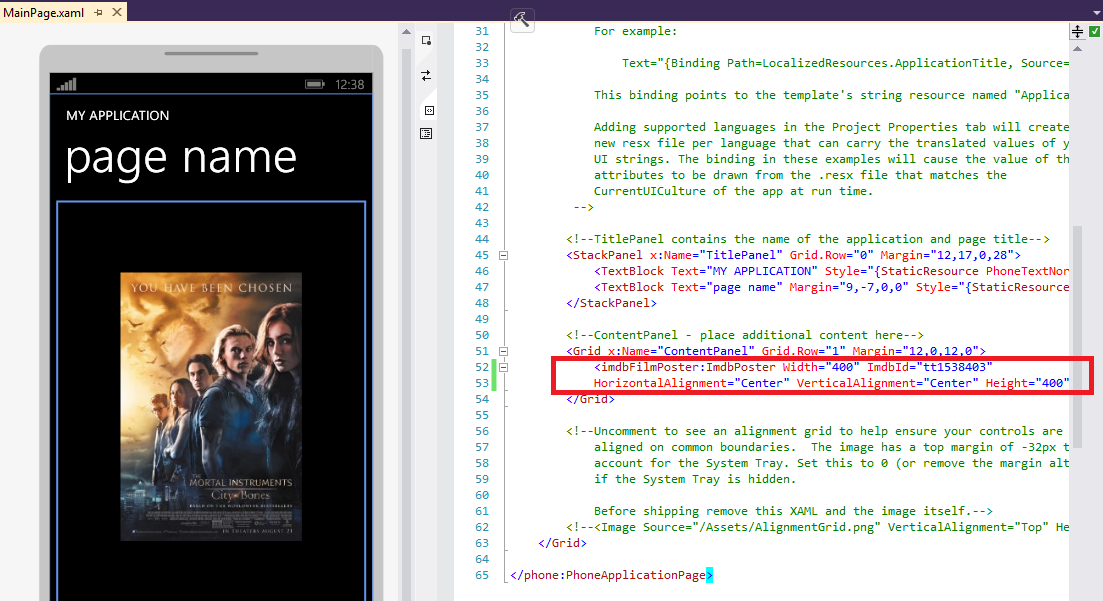This screenshot has width=1103, height=601.
Task: Click the battery icon in phone preview
Action: [314, 84]
